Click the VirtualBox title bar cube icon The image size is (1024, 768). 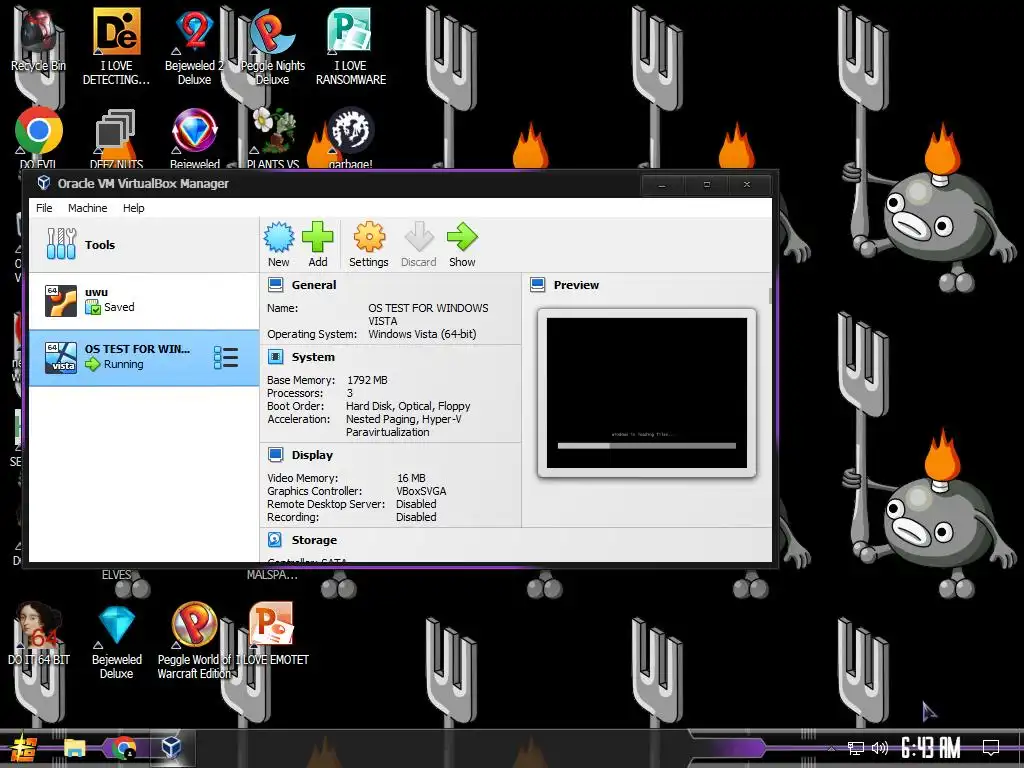[x=44, y=183]
